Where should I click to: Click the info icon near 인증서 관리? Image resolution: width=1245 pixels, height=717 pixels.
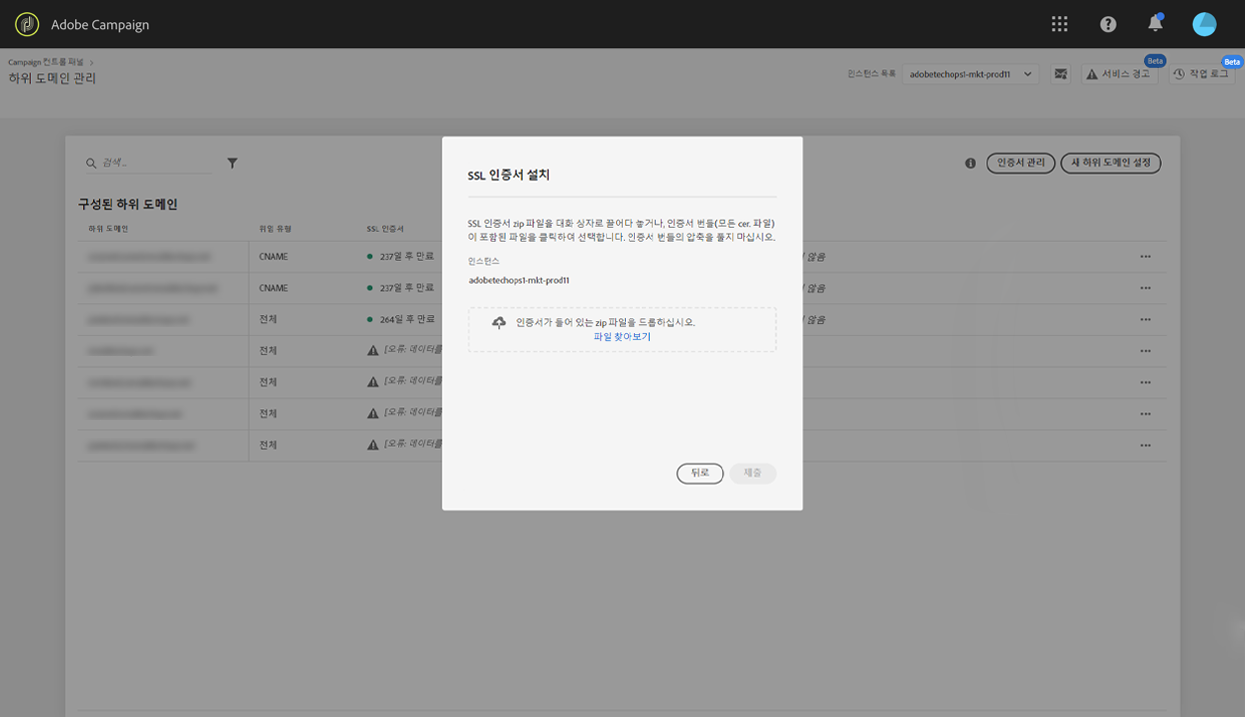coord(970,163)
